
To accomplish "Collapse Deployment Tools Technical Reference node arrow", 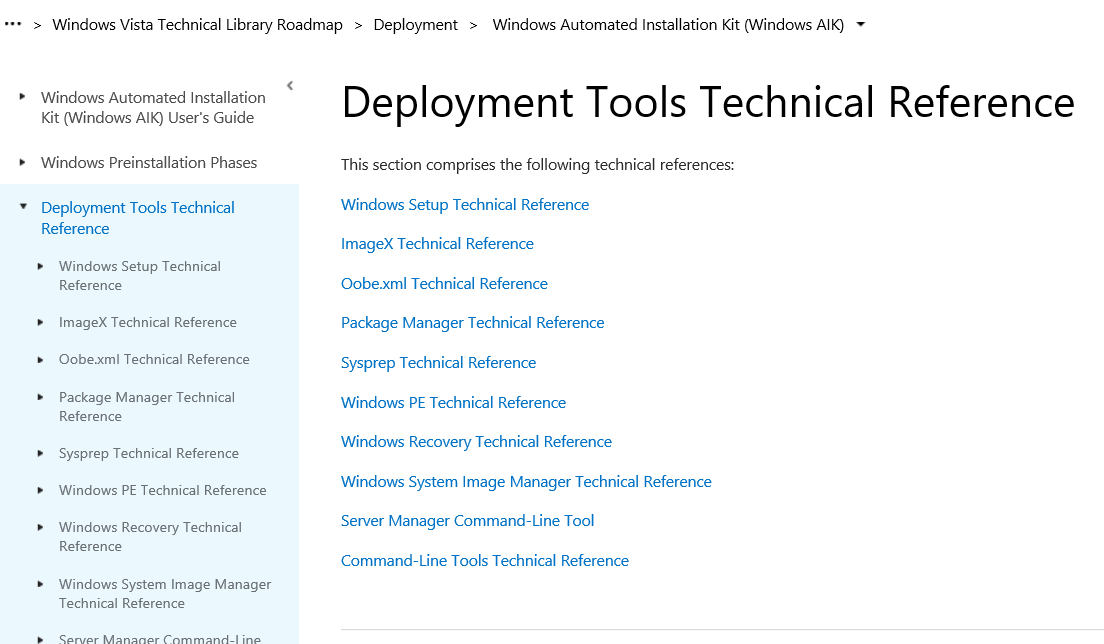I will [x=23, y=207].
